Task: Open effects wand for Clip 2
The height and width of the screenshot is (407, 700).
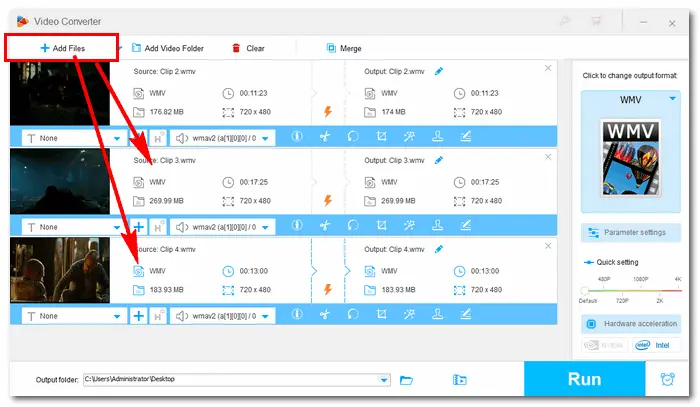Action: click(x=409, y=136)
